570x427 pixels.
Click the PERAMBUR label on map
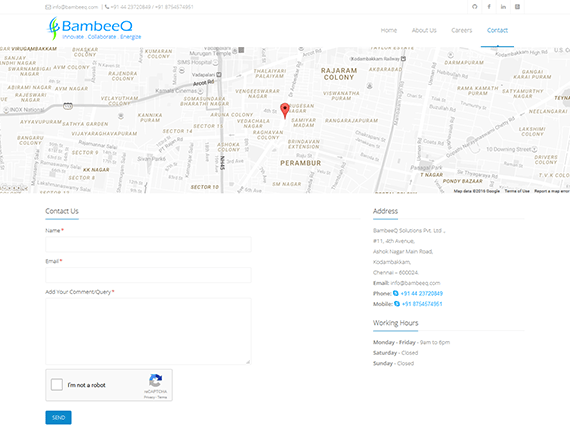301,163
